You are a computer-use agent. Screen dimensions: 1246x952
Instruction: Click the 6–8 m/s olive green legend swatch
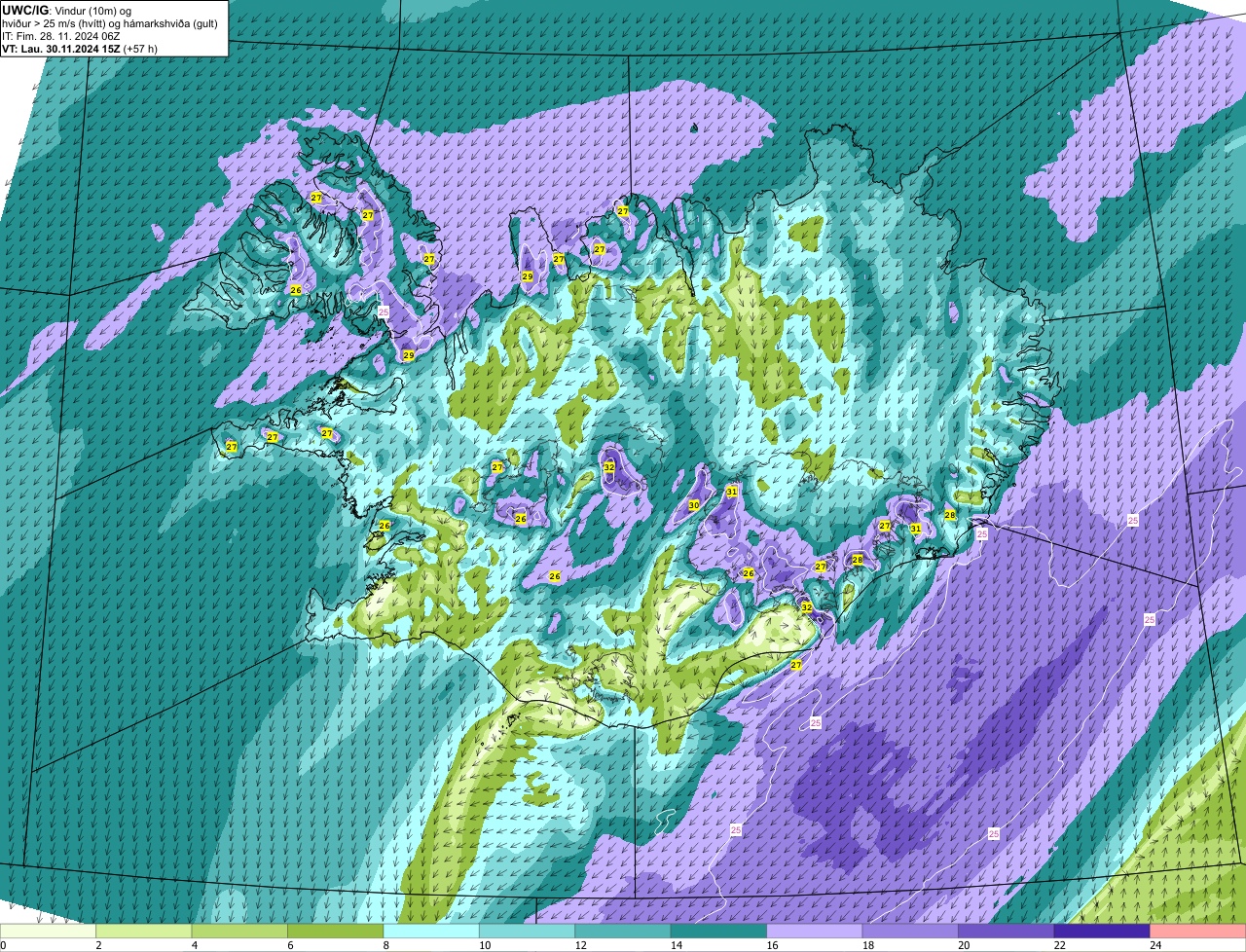tap(336, 932)
